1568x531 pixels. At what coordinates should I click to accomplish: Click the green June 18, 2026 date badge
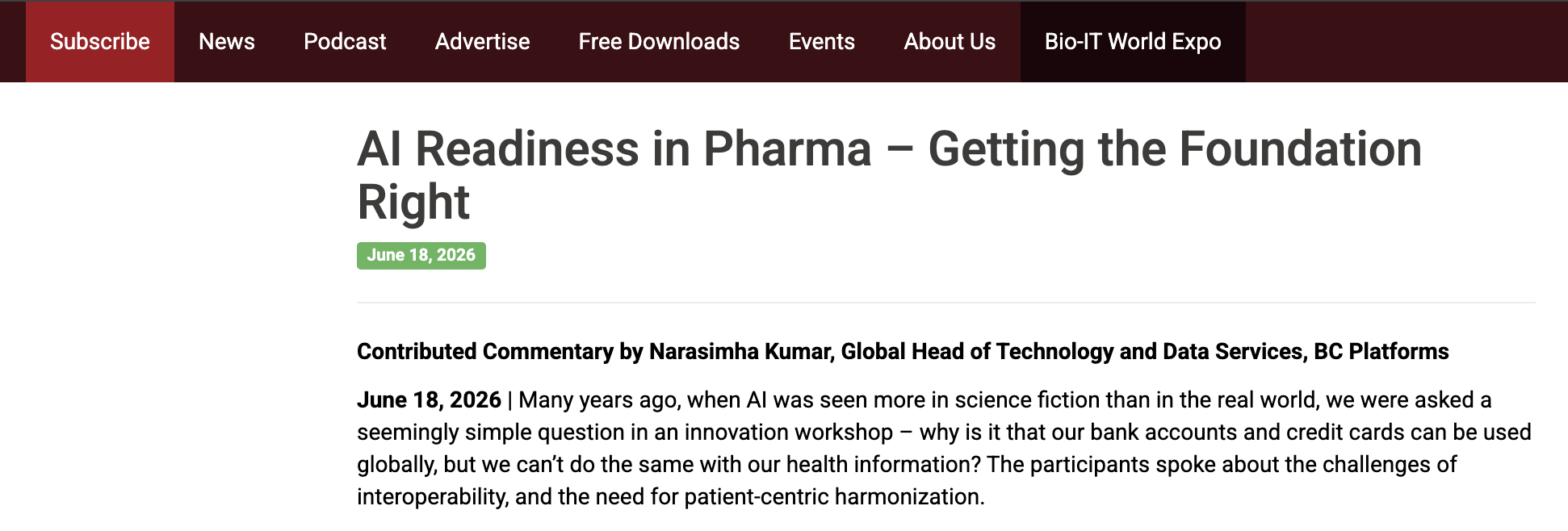click(x=421, y=256)
